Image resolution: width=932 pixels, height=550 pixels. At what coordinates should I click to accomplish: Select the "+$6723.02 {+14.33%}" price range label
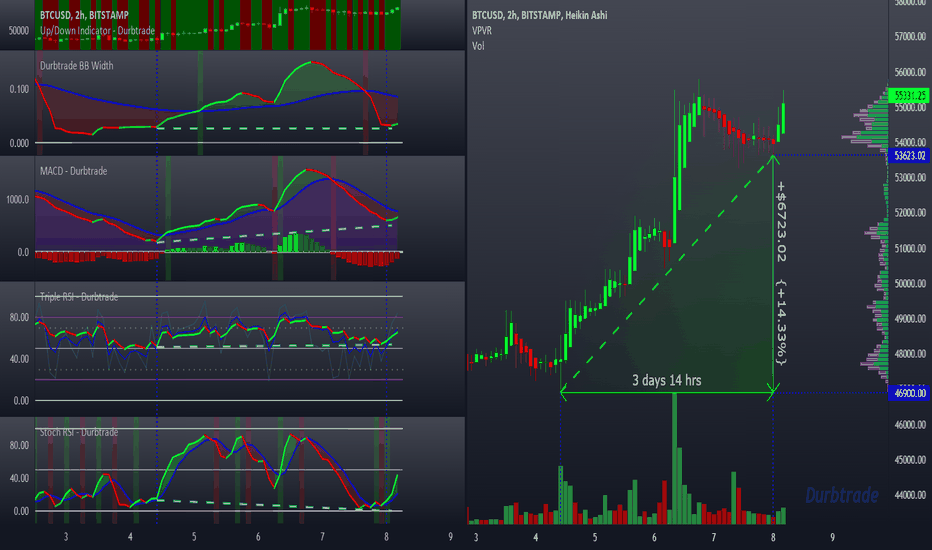781,274
